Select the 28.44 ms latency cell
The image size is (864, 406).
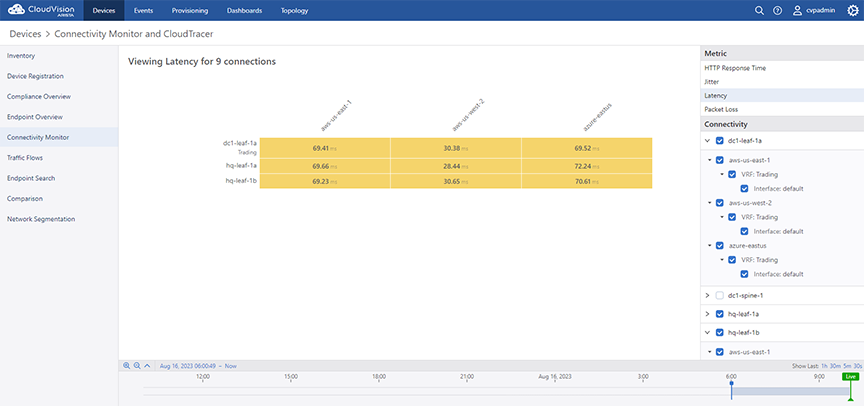point(456,165)
